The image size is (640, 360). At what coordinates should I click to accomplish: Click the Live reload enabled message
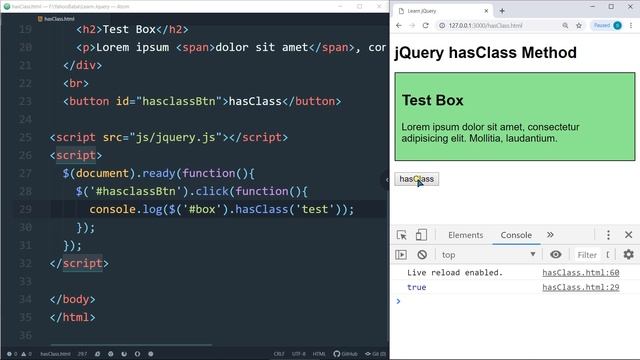(455, 273)
